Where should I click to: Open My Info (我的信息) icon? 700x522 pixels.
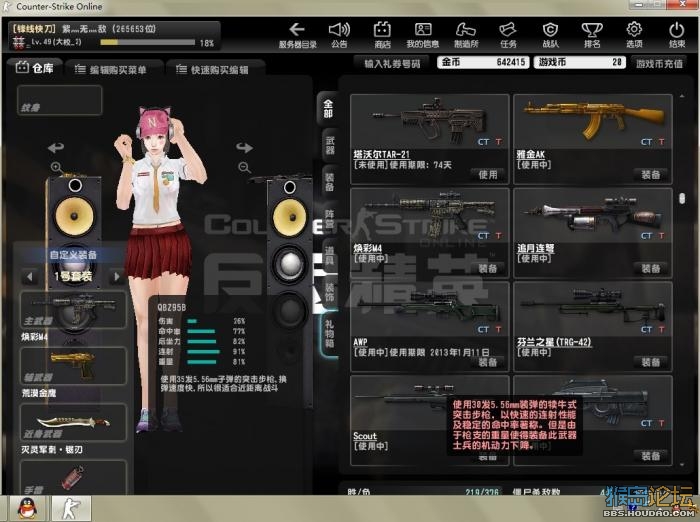pos(423,35)
